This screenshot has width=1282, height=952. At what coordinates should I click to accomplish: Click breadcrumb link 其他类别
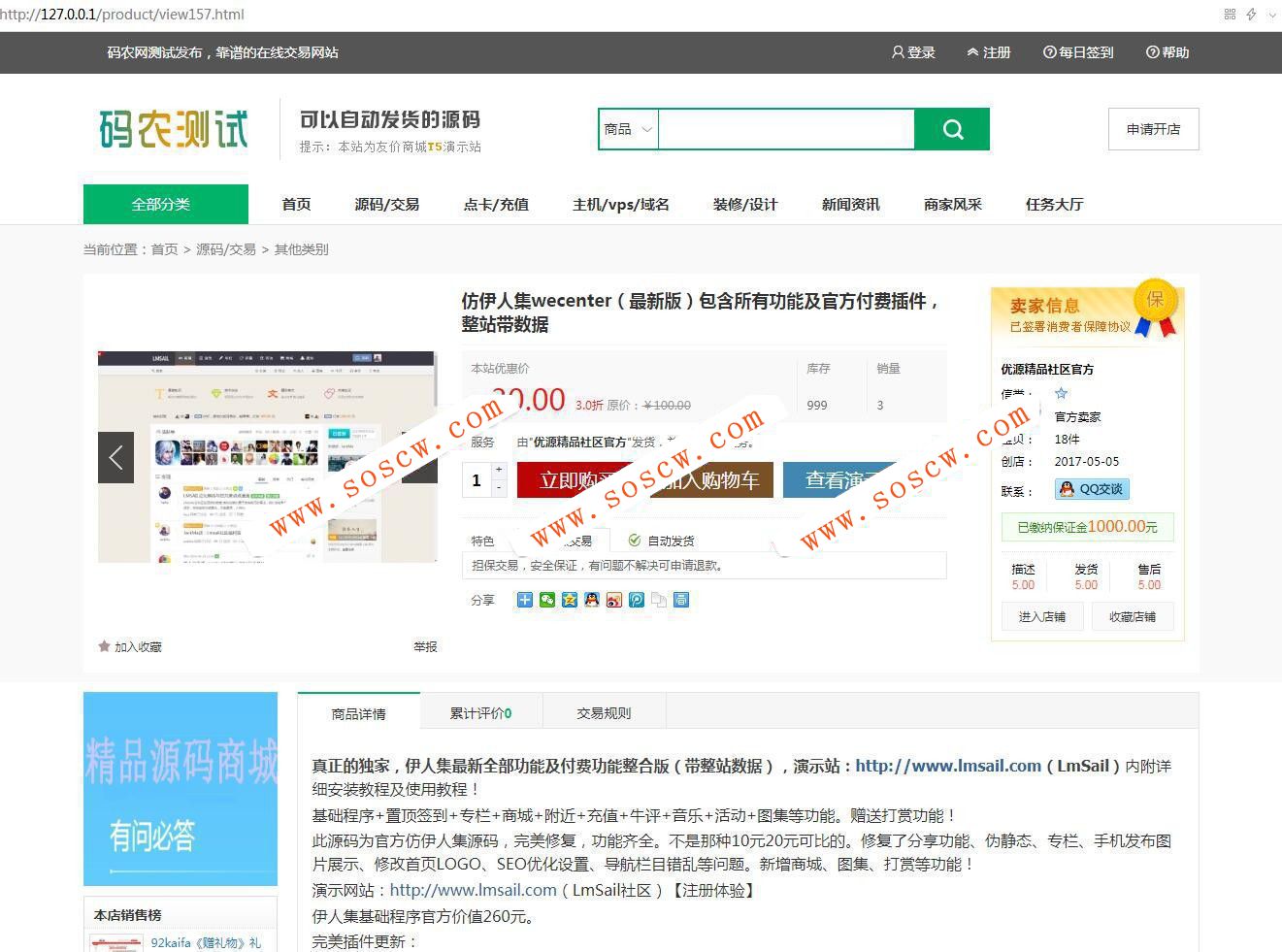tap(302, 249)
